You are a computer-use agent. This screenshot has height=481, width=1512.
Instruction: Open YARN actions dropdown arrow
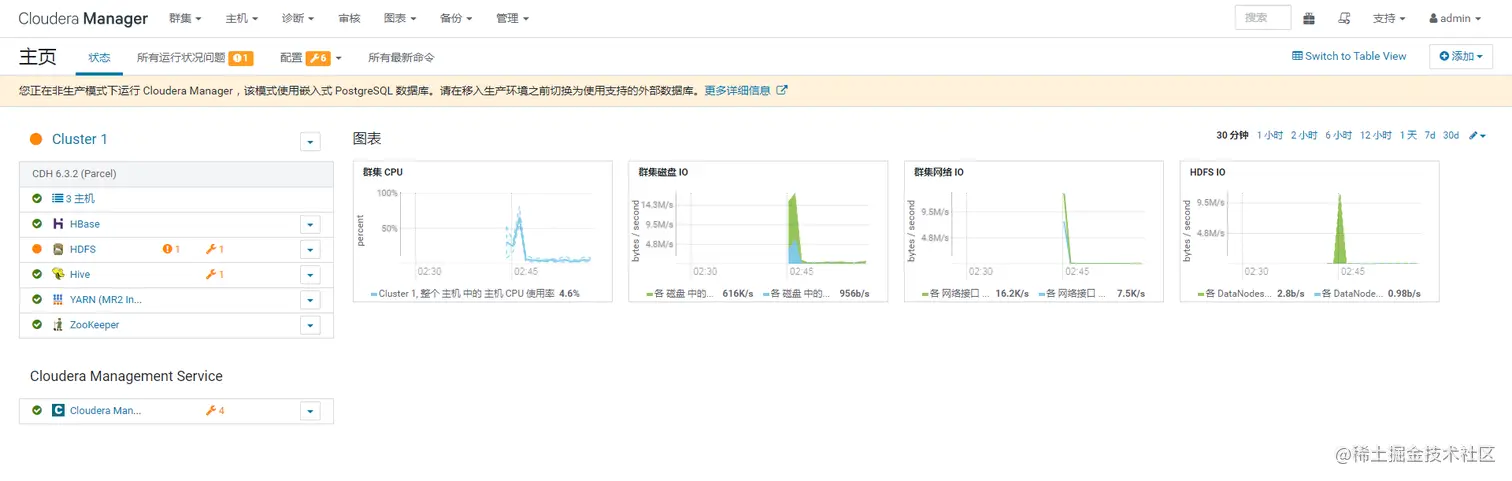point(310,300)
